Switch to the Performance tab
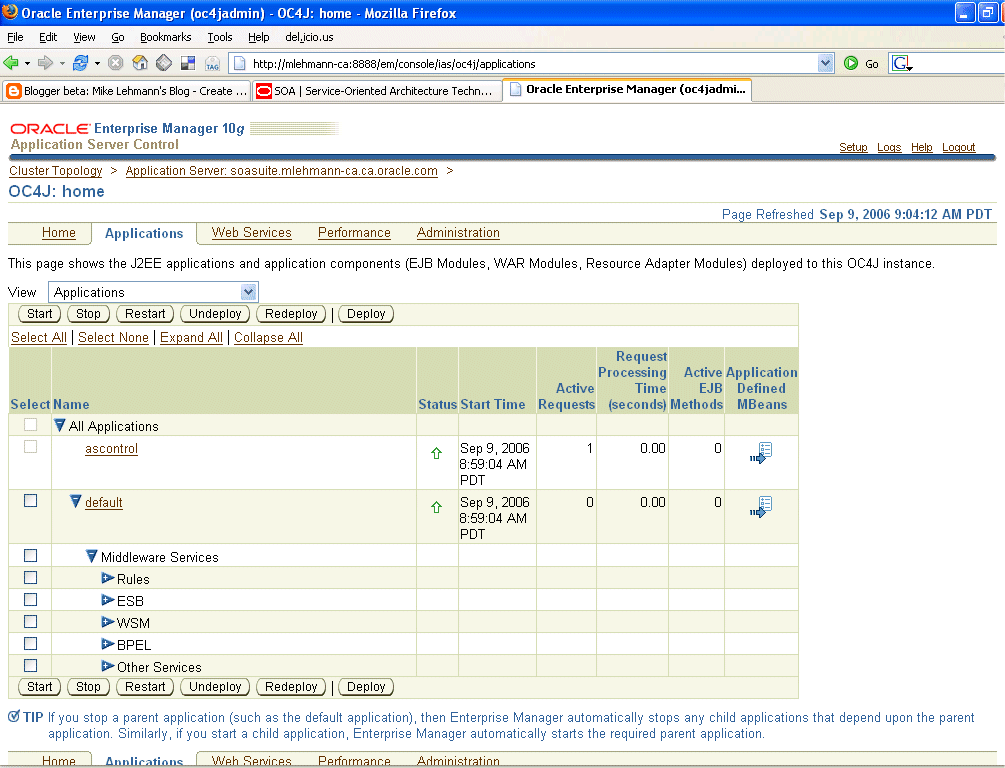 (x=354, y=233)
